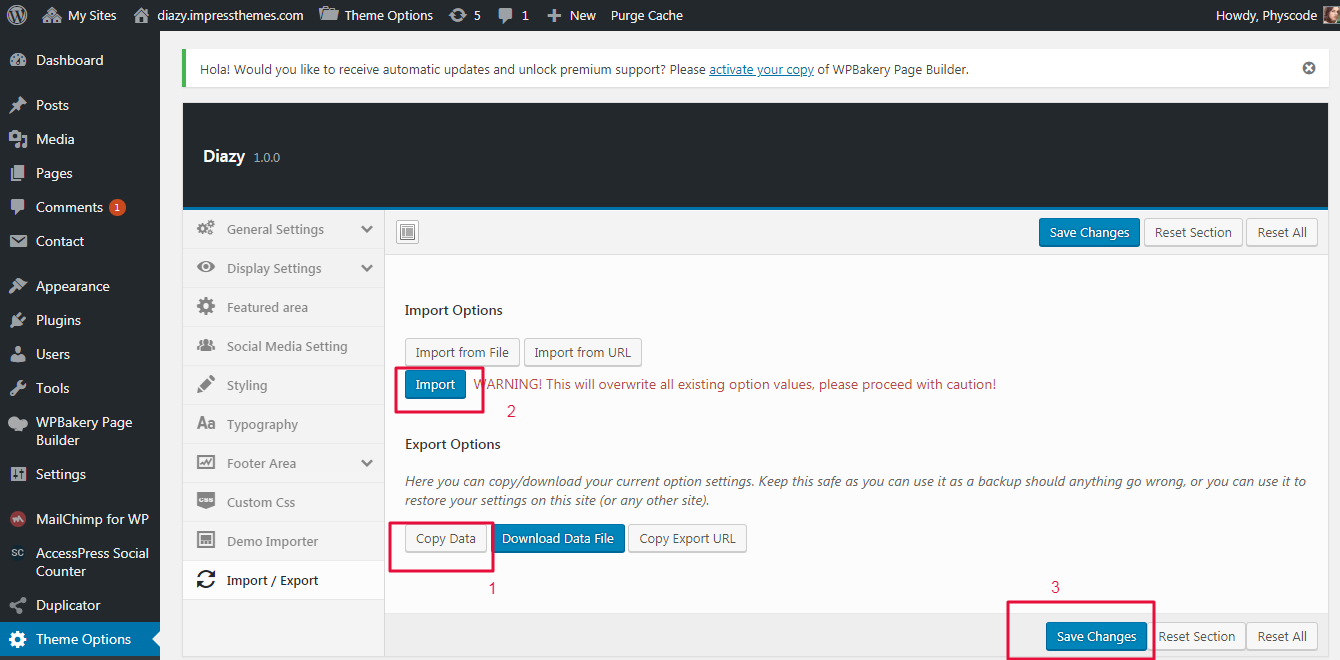Click the top Save Changes button
This screenshot has height=660, width=1340.
point(1089,232)
